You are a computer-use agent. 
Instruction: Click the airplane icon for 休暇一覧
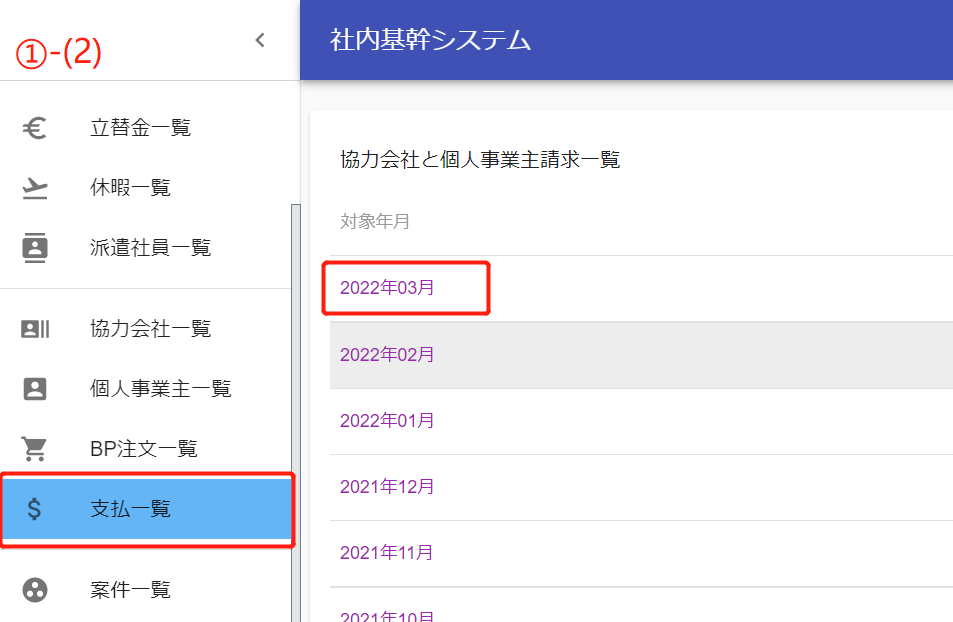(35, 188)
